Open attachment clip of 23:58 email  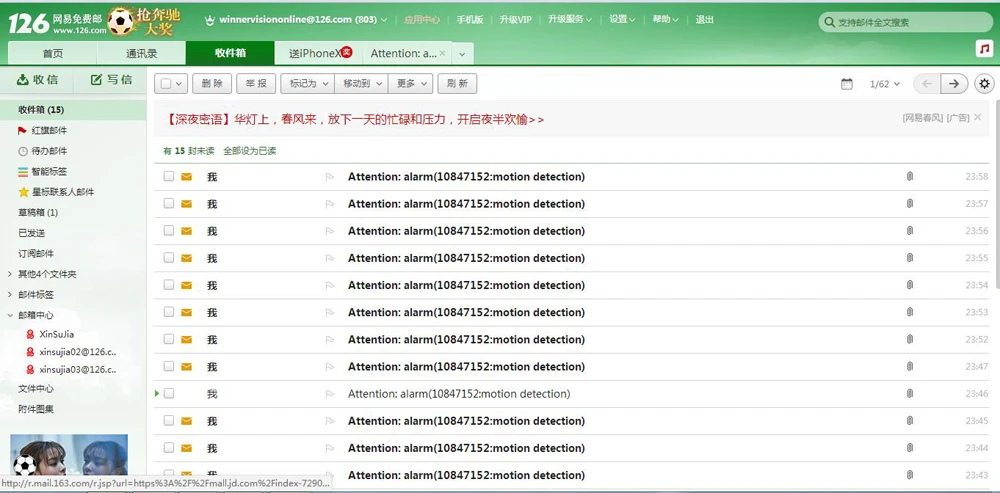click(910, 177)
